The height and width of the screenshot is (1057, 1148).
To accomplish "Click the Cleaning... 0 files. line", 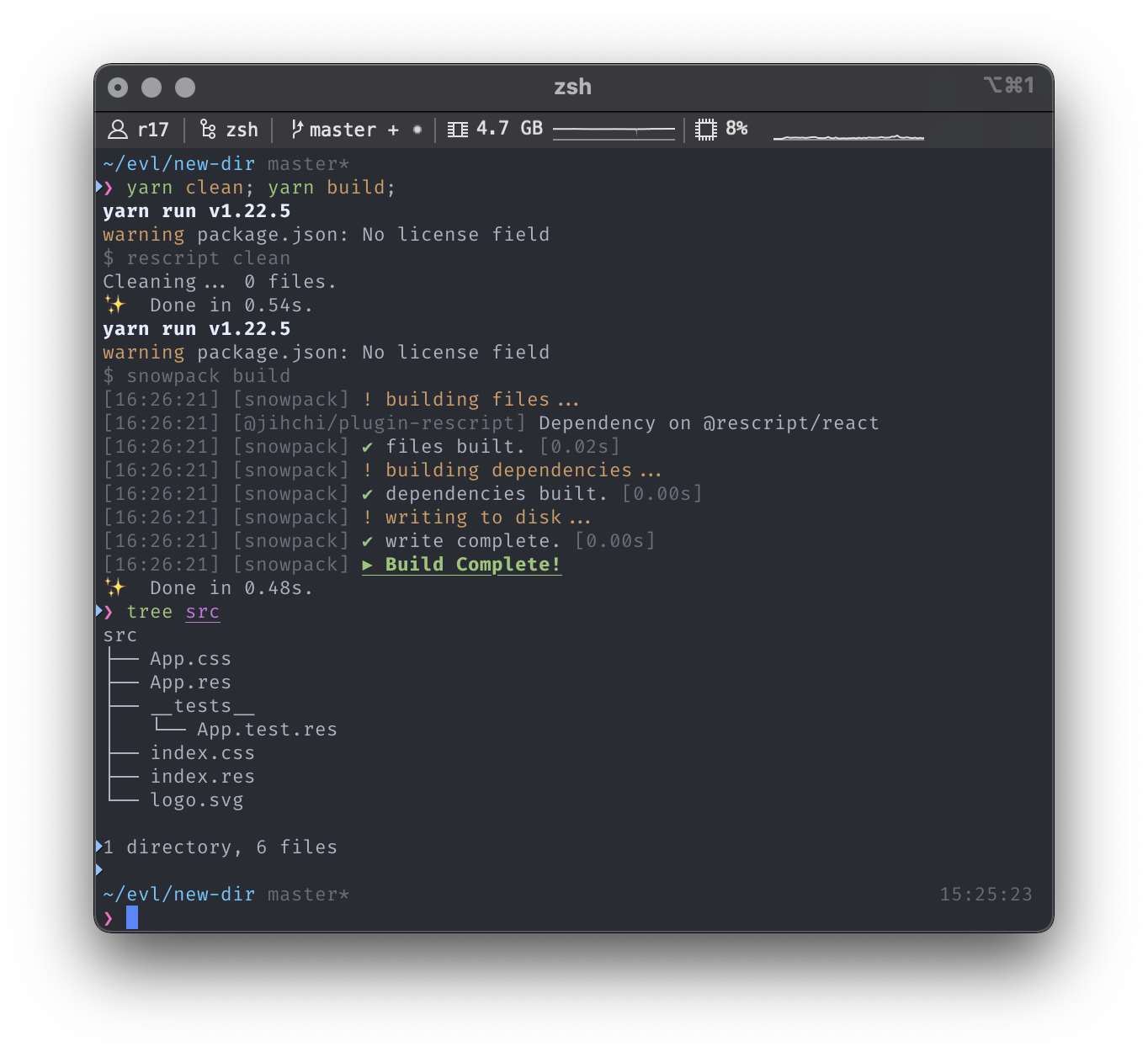I will coord(220,281).
